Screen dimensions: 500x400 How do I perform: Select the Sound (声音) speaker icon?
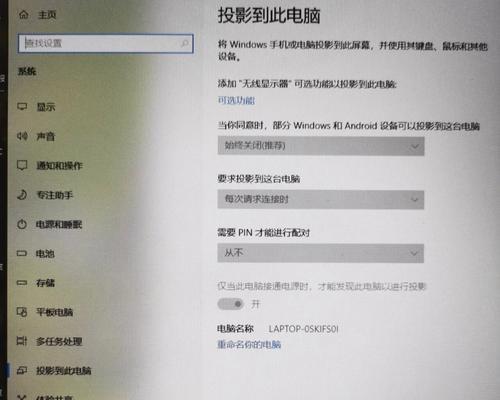tap(22, 136)
